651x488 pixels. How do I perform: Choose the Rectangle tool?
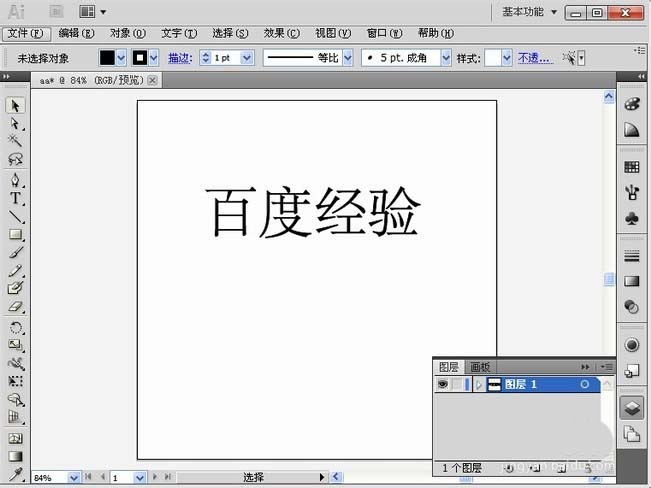(15, 234)
